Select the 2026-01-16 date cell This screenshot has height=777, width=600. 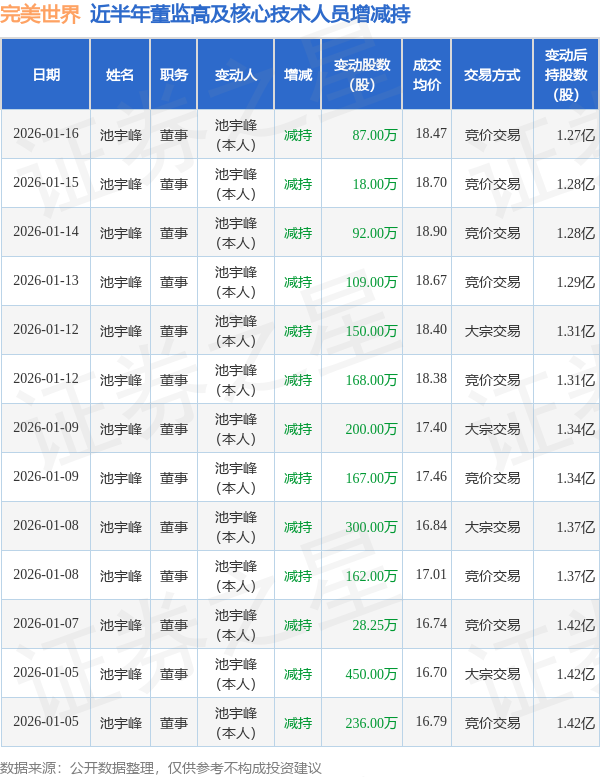click(x=46, y=135)
